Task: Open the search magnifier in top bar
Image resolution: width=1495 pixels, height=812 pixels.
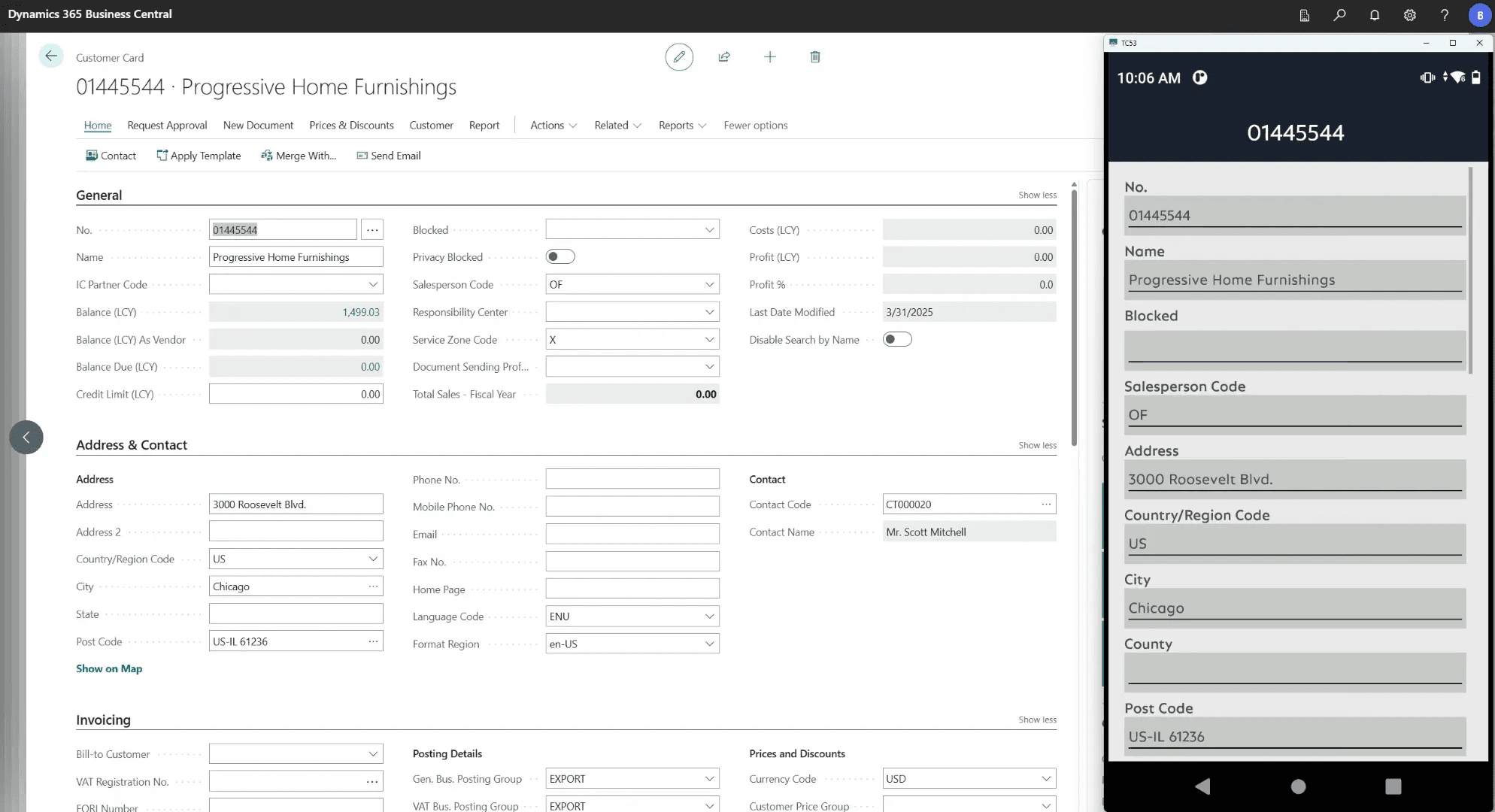Action: (1339, 15)
